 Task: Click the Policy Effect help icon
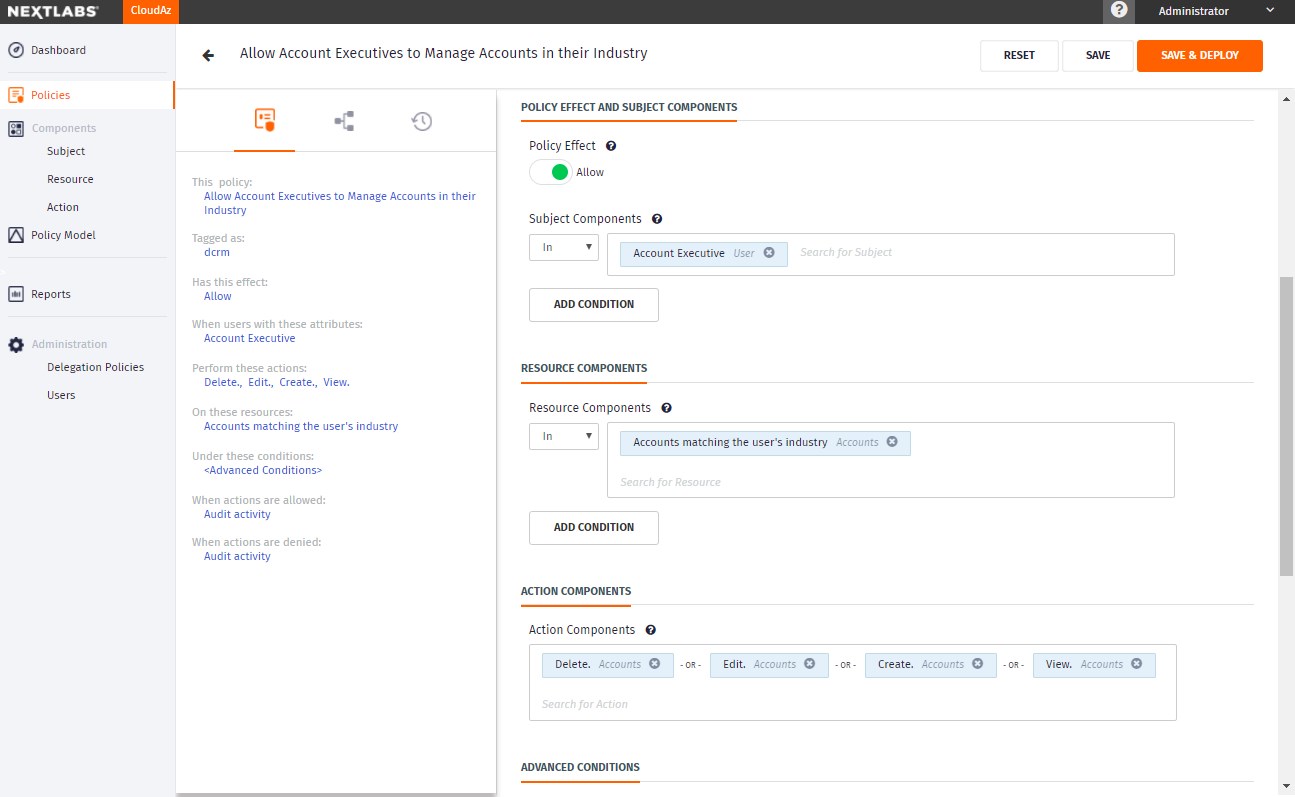pos(611,146)
